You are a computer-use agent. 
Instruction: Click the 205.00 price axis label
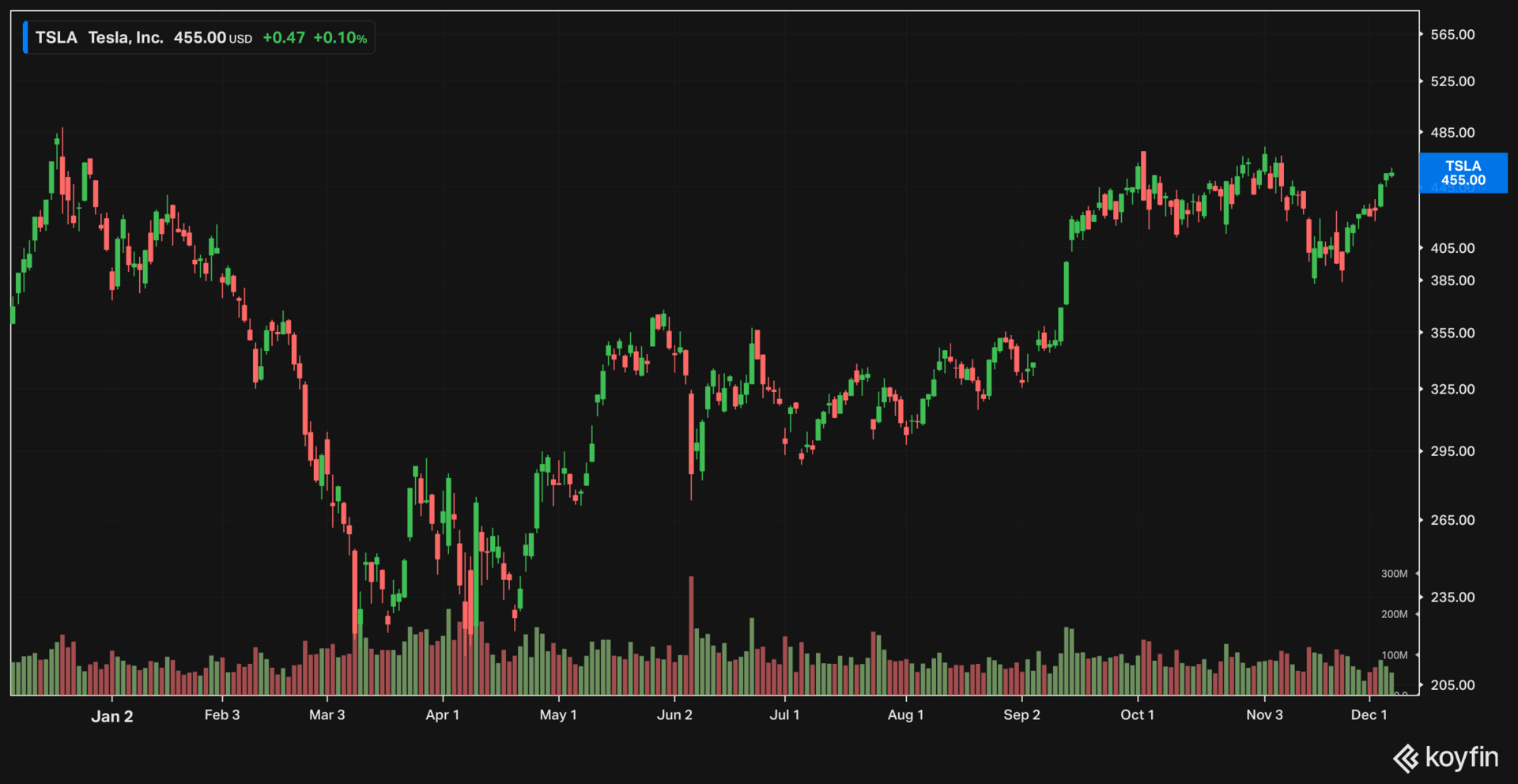point(1452,685)
